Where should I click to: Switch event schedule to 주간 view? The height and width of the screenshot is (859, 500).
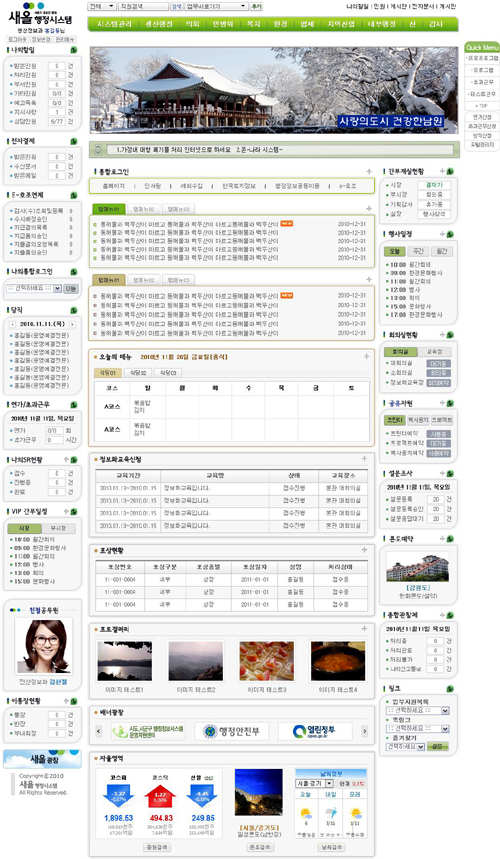[x=418, y=251]
